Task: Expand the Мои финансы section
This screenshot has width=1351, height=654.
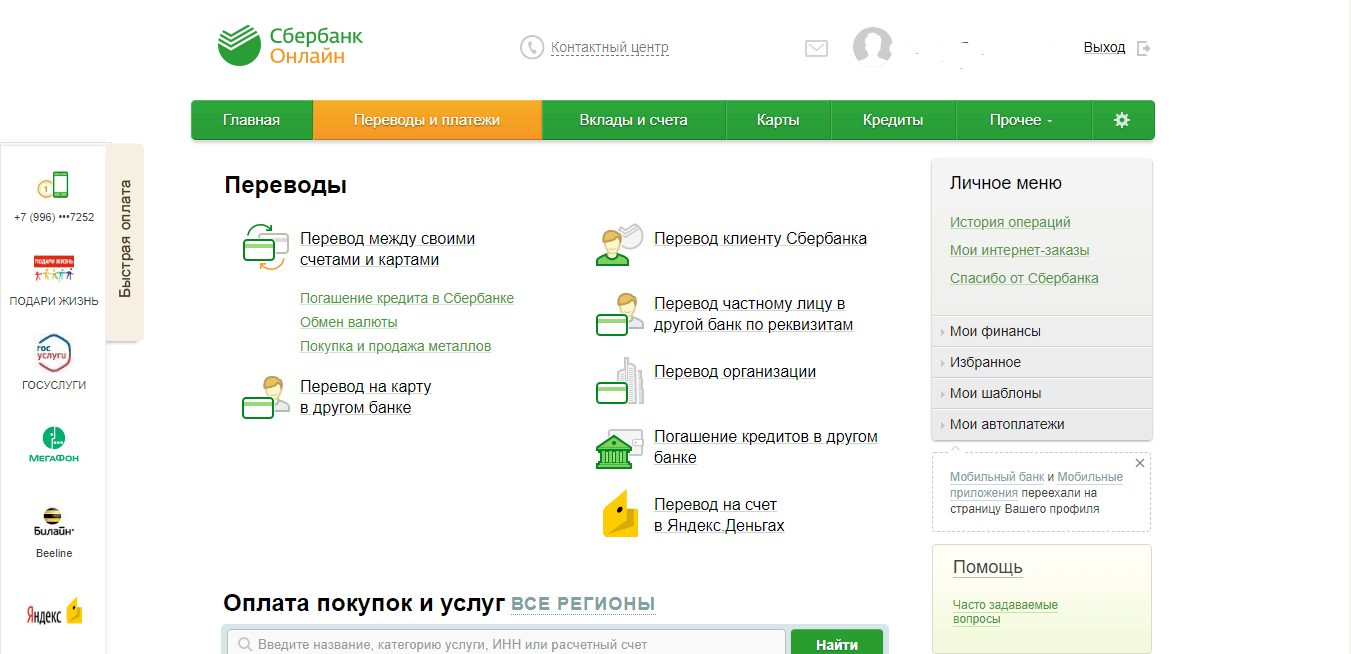Action: [995, 331]
